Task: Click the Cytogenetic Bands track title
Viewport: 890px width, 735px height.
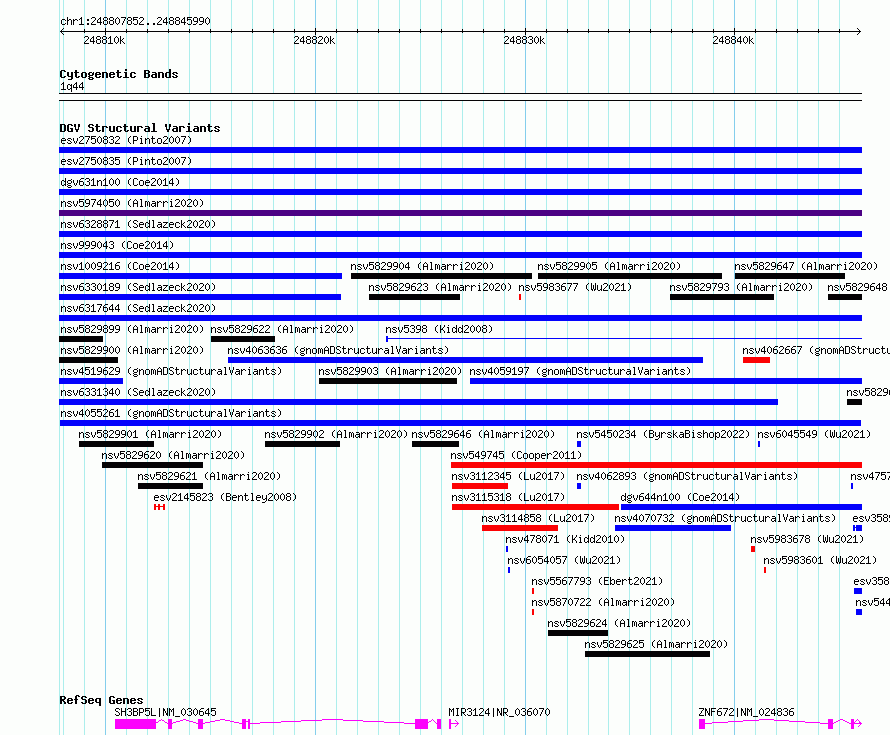Action: point(119,74)
